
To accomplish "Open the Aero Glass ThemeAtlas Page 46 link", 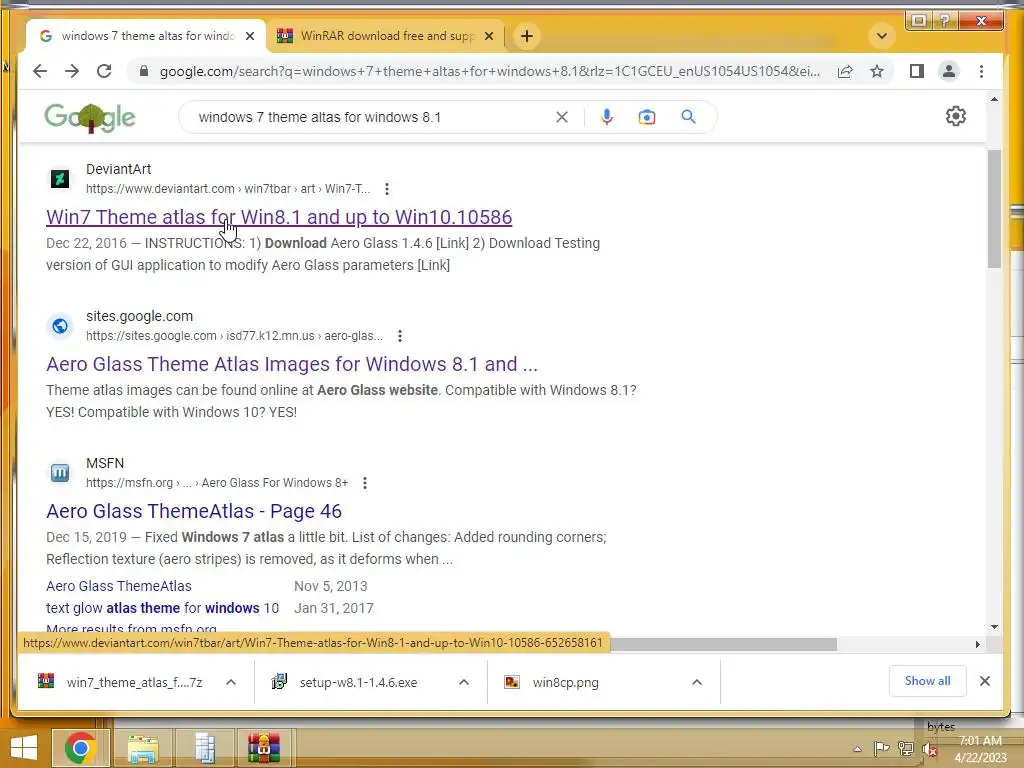I will 194,511.
